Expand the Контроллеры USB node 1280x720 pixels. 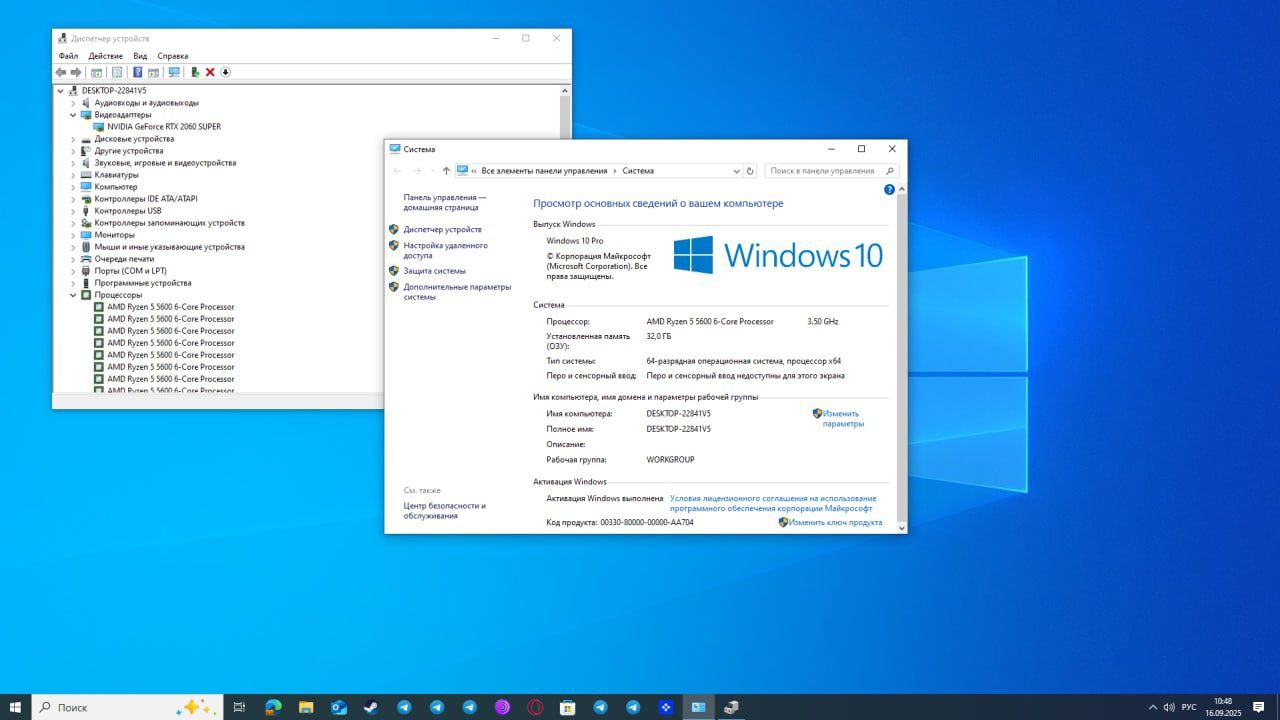73,211
